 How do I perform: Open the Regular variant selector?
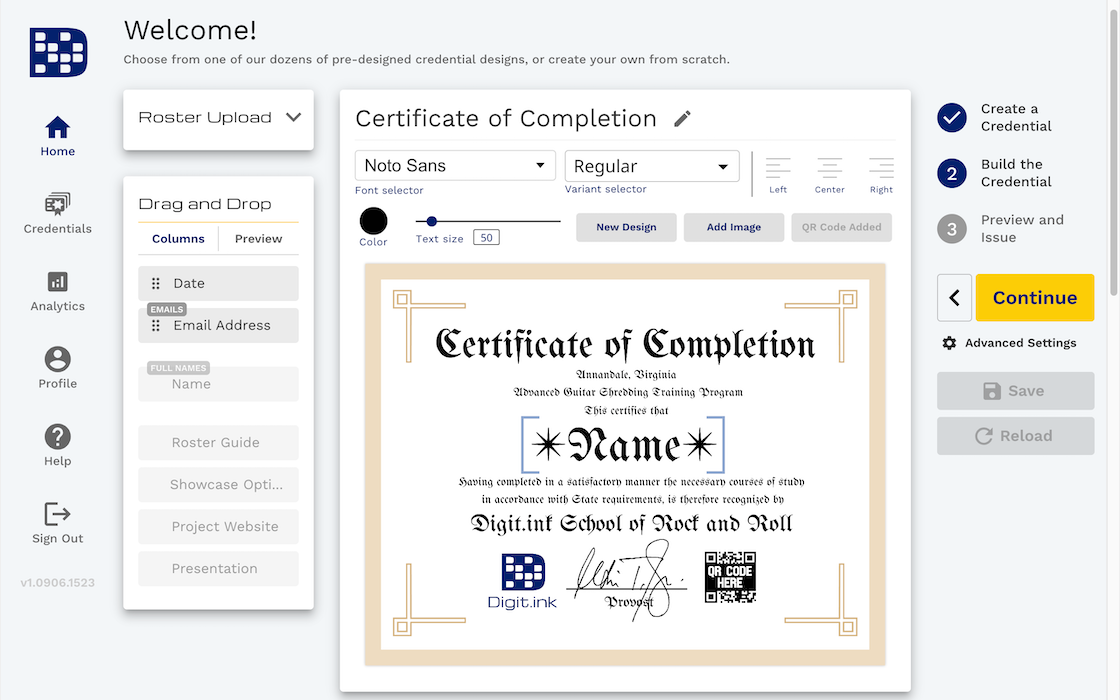[x=651, y=166]
